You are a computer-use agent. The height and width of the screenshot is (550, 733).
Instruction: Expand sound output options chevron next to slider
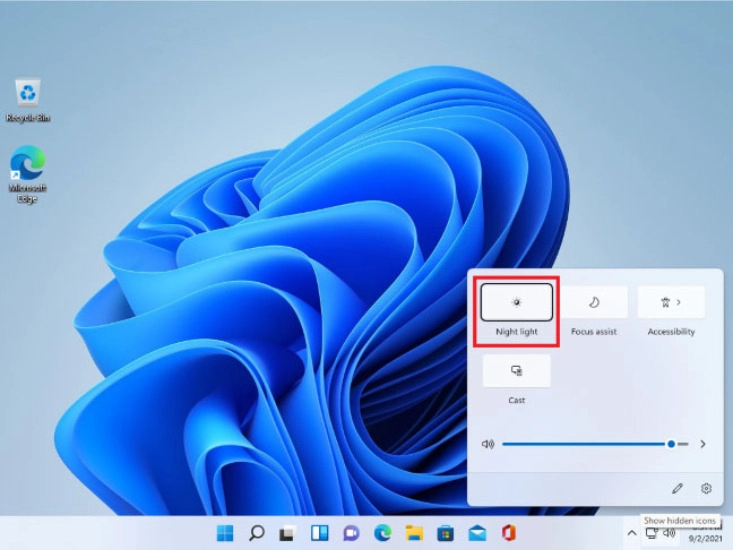coord(703,444)
